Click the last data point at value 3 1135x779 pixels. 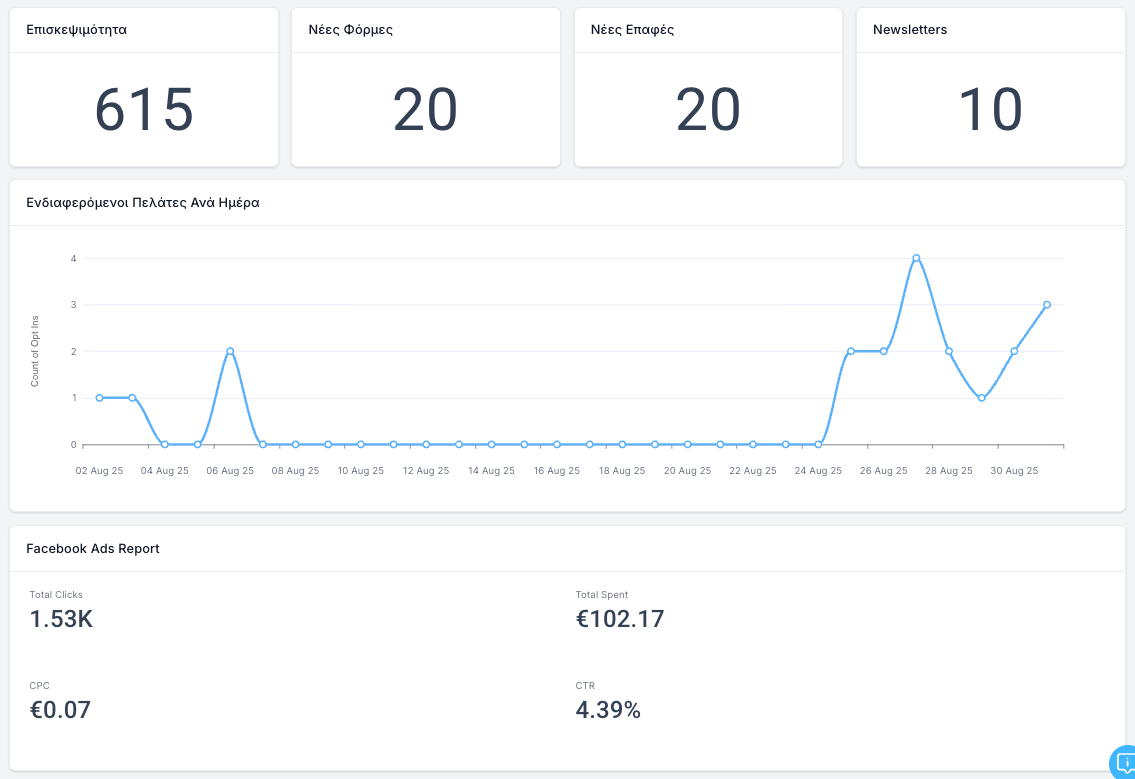1047,305
